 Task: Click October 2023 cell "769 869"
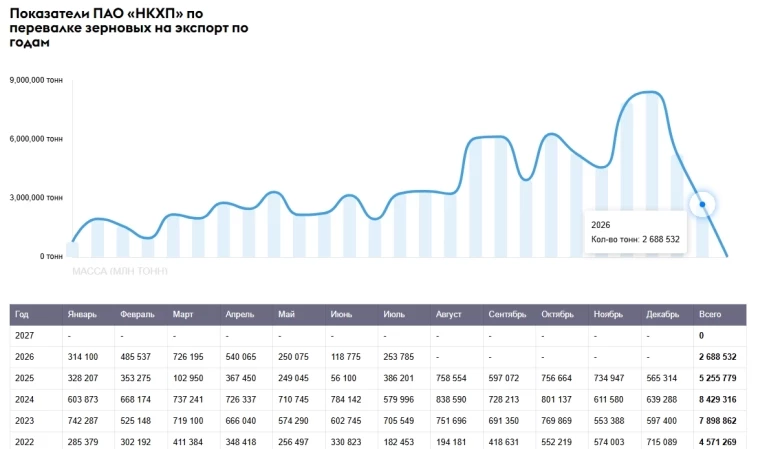click(556, 420)
